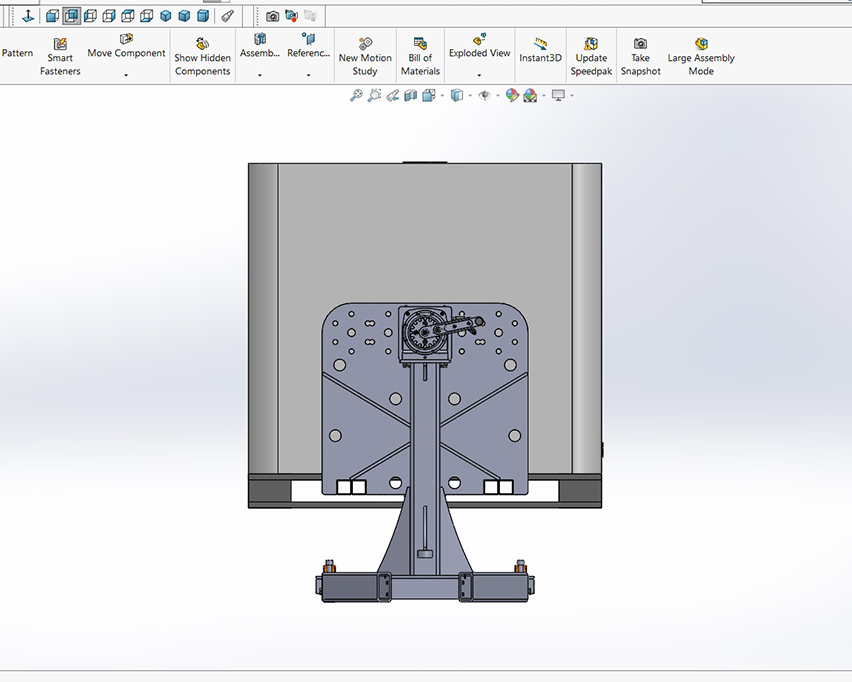
Task: Click the Assembly Features icon
Action: [260, 39]
